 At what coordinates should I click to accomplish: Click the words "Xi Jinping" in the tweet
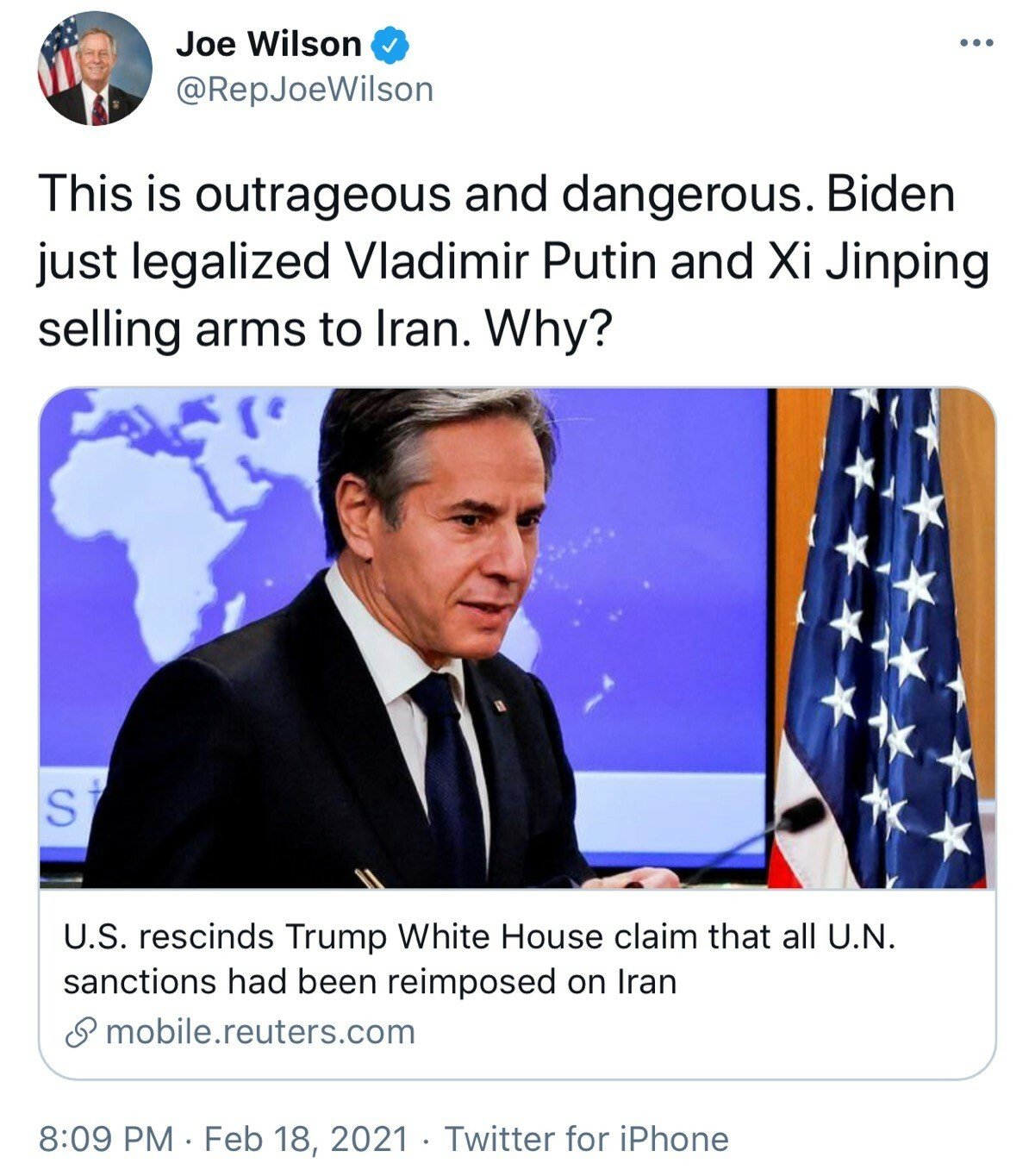tap(877, 261)
